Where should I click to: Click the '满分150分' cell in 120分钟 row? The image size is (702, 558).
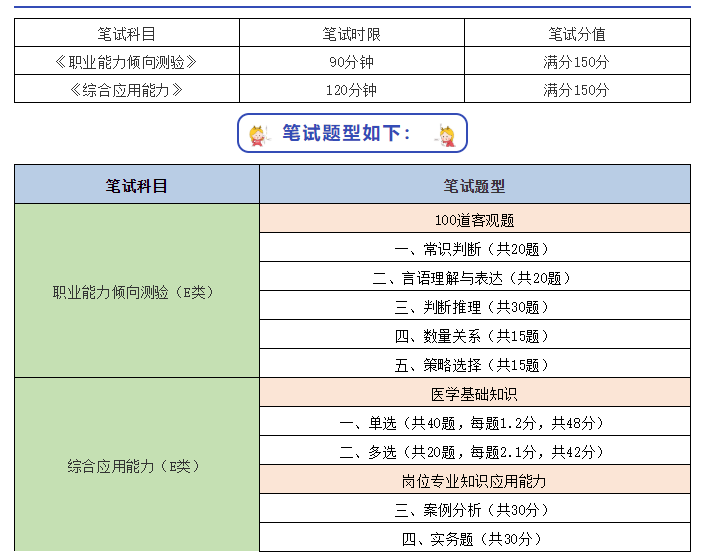pos(578,89)
